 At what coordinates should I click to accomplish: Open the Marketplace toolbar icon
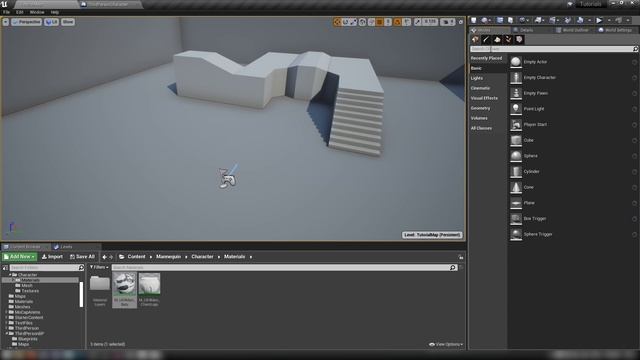coord(511,20)
